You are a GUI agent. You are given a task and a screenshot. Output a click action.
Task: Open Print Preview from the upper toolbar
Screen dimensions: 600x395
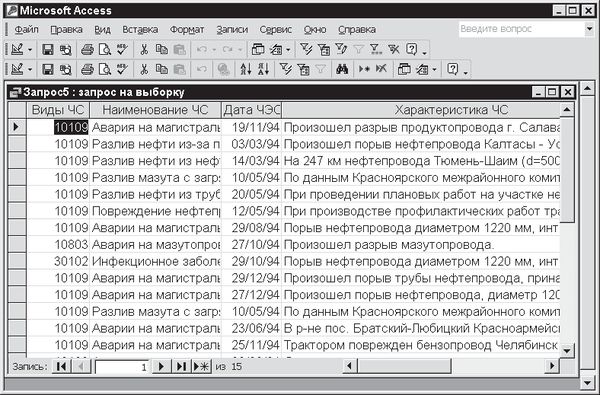pyautogui.click(x=104, y=49)
